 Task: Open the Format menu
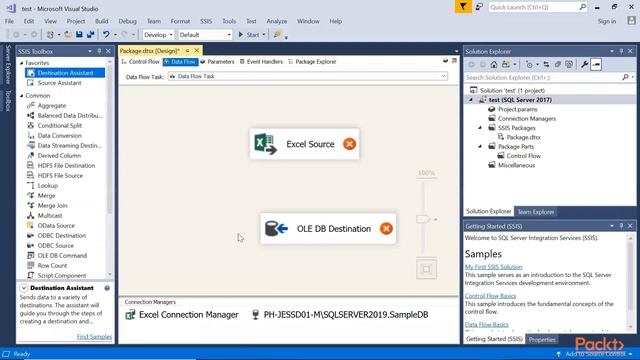[x=180, y=21]
